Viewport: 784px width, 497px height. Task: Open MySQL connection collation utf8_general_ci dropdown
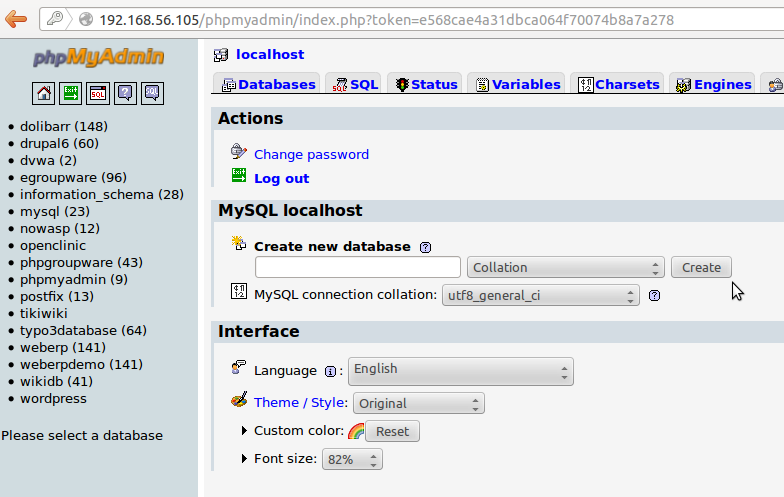coord(540,295)
